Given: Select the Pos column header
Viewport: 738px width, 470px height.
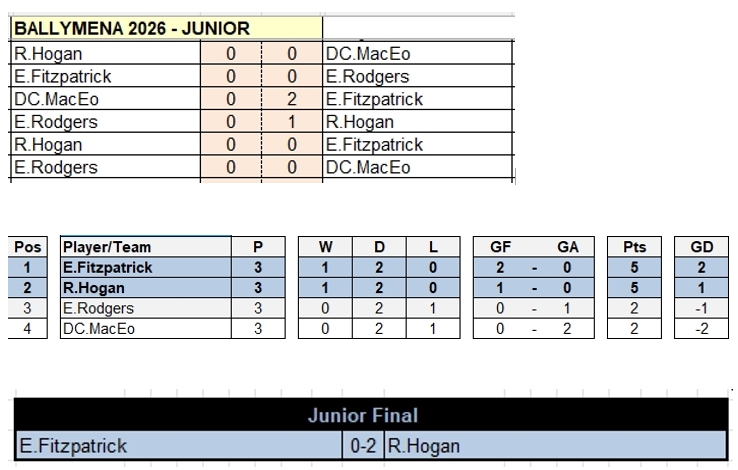Looking at the screenshot, I should [x=28, y=247].
